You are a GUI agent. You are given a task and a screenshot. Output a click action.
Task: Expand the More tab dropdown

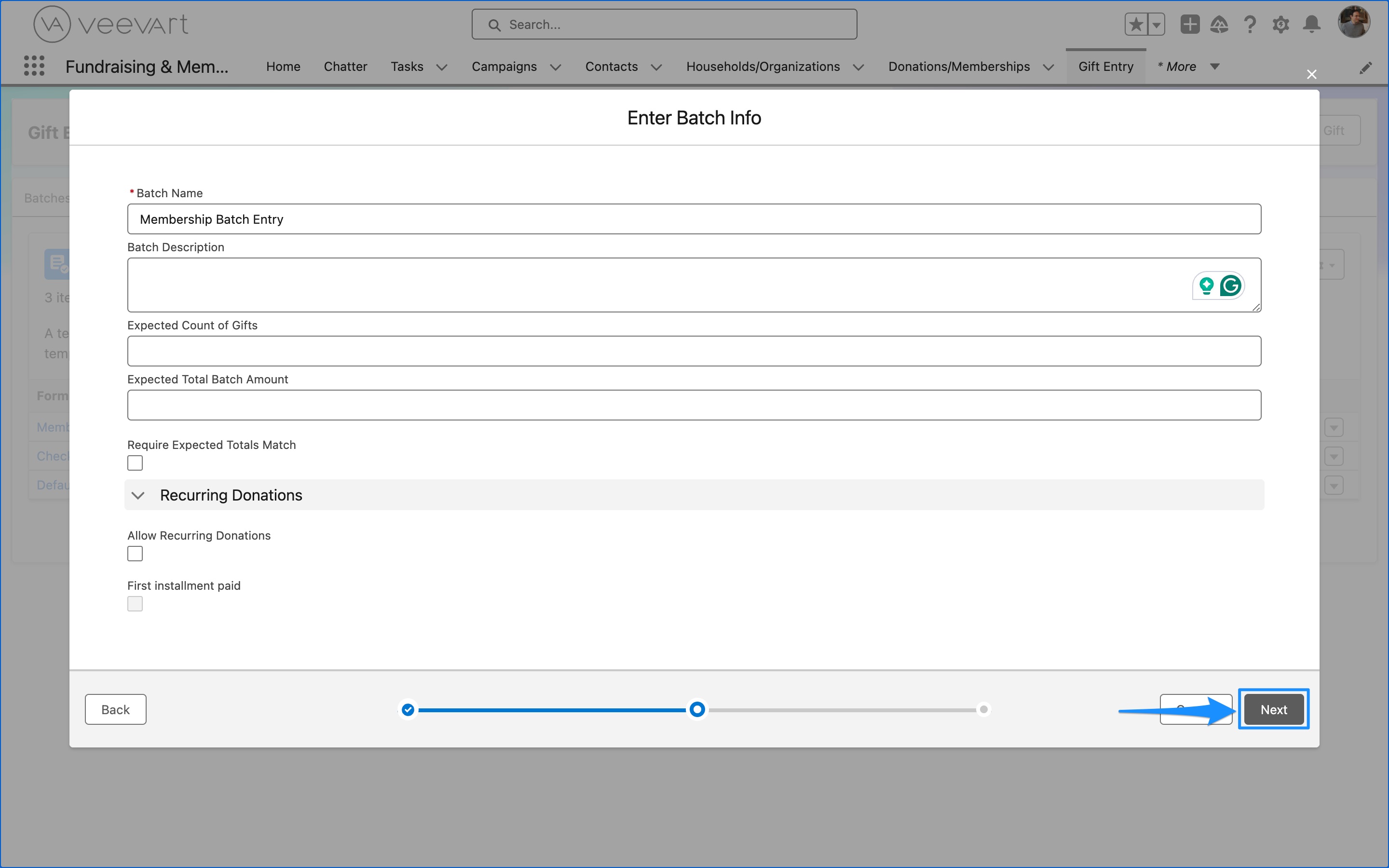coord(1214,67)
